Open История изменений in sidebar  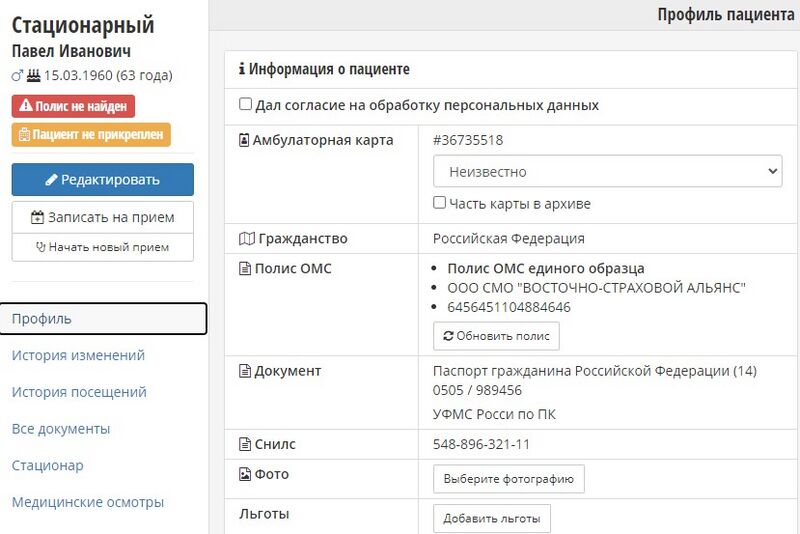(x=78, y=355)
